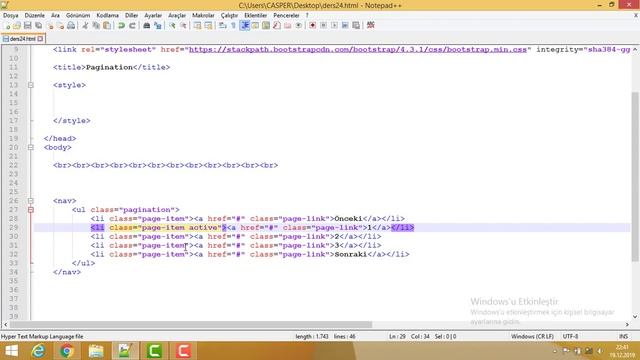Toggle the highlighted Indent Guide icon
The width and height of the screenshot is (640, 360).
[x=245, y=25]
